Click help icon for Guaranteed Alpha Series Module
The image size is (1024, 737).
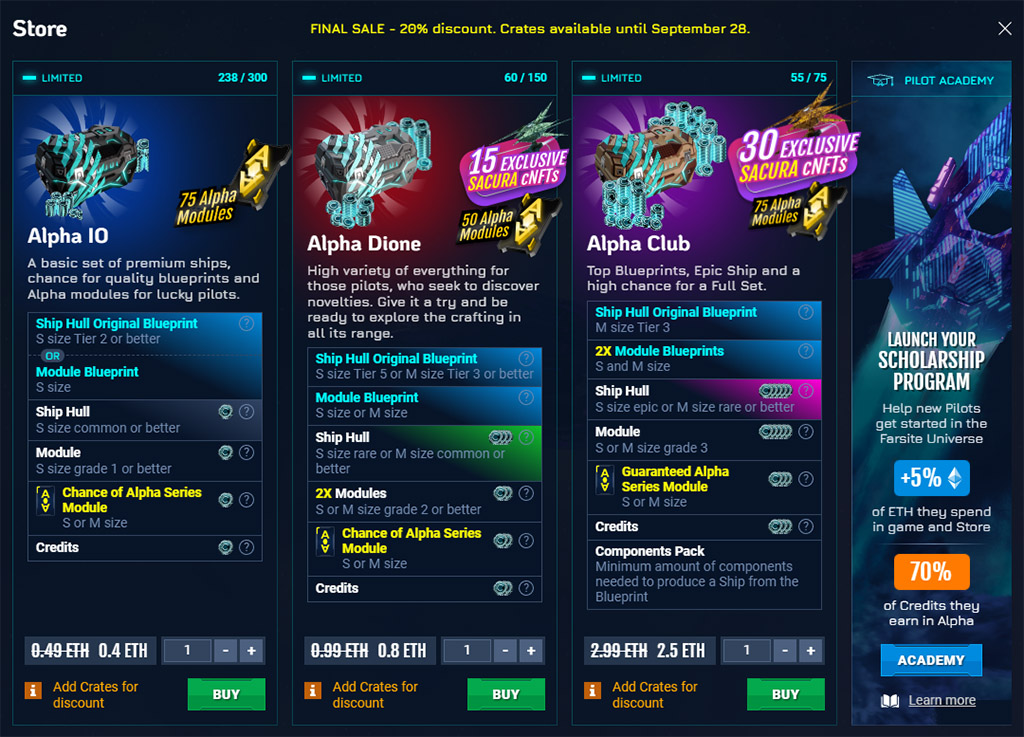tap(806, 478)
